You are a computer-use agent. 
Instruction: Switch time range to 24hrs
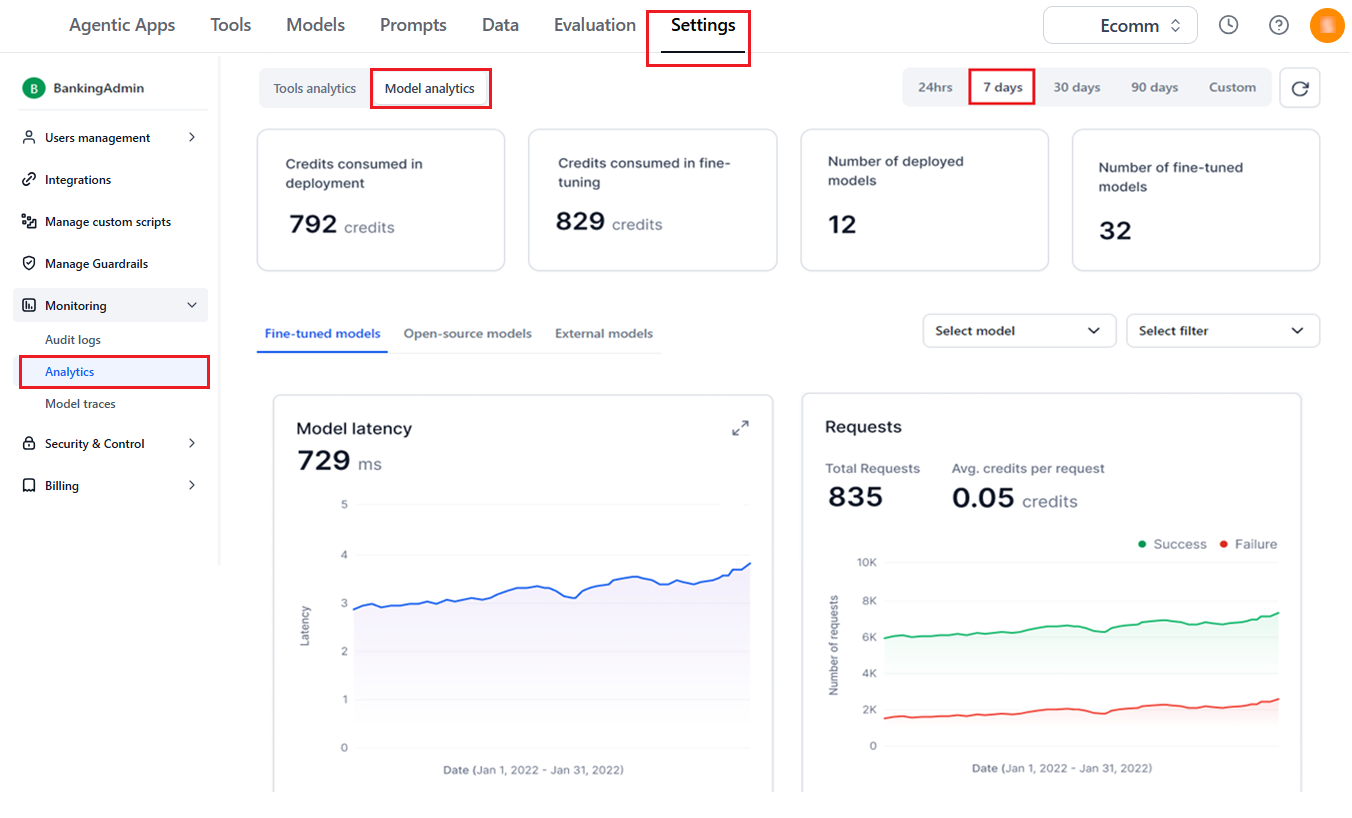[x=935, y=87]
